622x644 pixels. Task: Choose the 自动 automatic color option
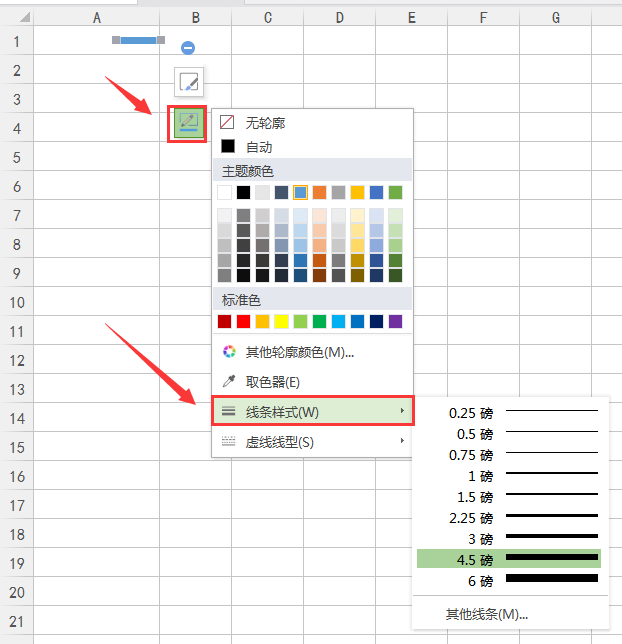[312, 147]
